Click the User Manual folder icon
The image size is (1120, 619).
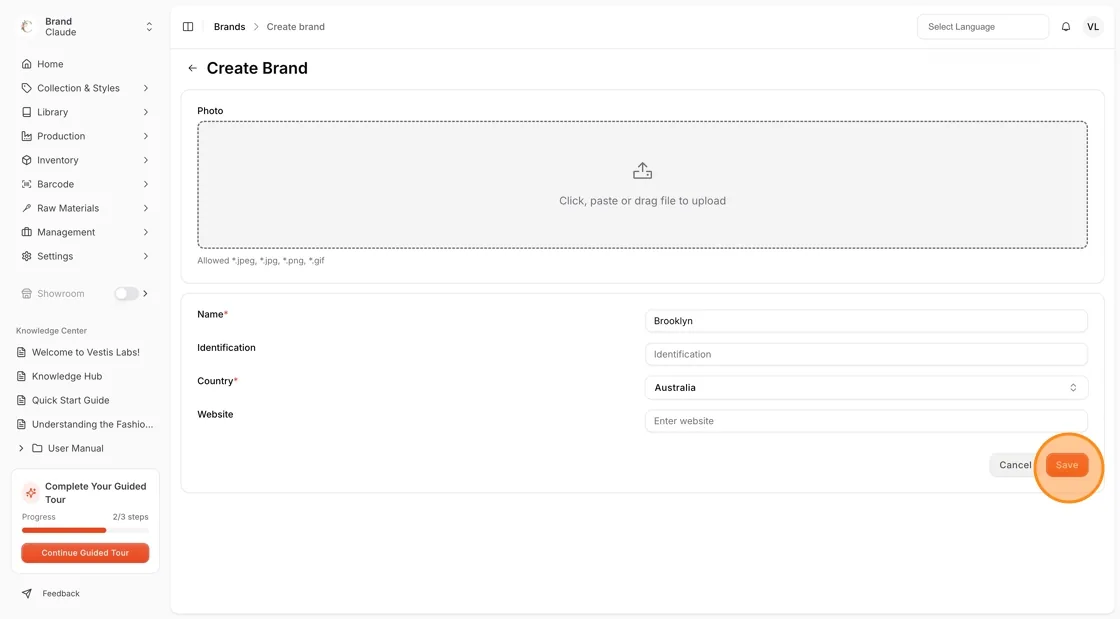click(37, 448)
